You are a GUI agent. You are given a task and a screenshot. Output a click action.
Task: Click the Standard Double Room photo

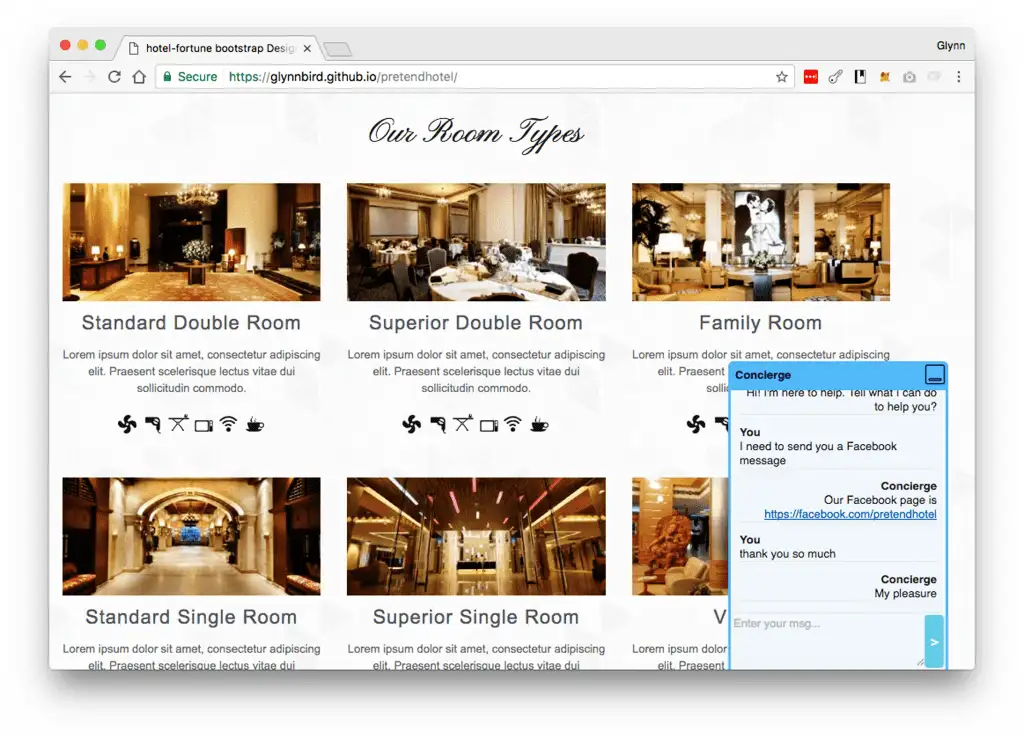(191, 242)
